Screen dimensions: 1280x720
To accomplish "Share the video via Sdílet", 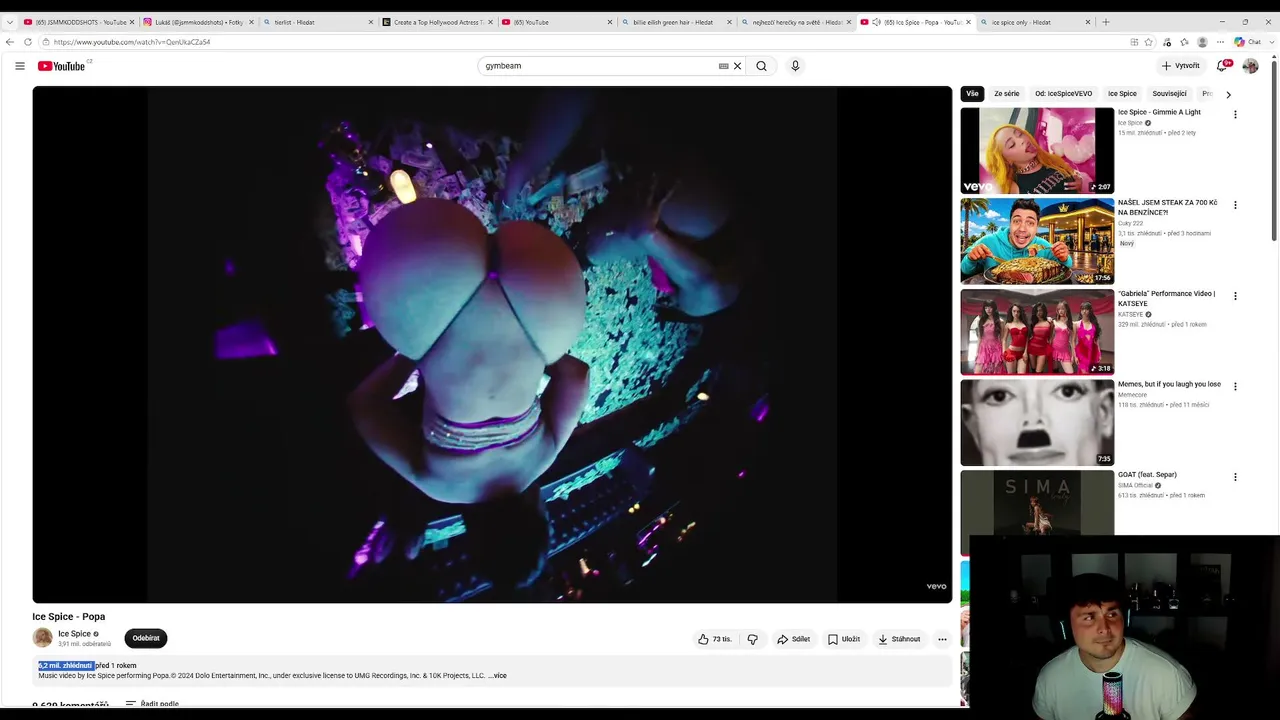I will tap(794, 639).
